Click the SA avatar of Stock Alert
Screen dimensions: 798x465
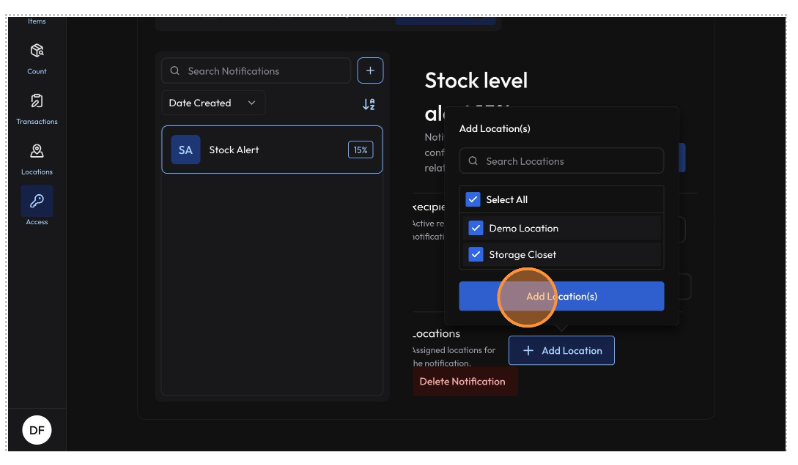pyautogui.click(x=185, y=150)
